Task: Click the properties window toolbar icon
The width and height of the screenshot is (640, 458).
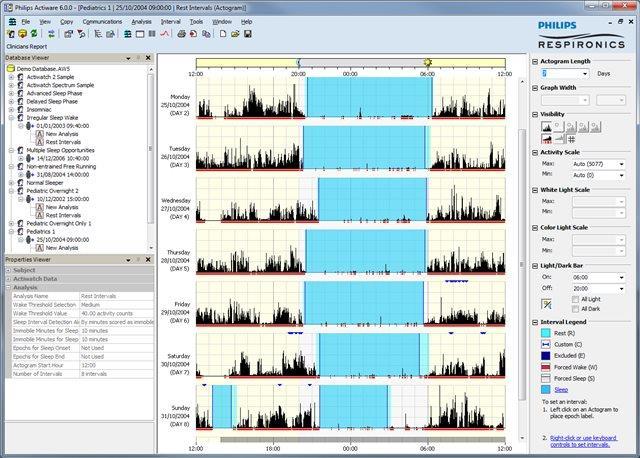Action: tap(69, 34)
